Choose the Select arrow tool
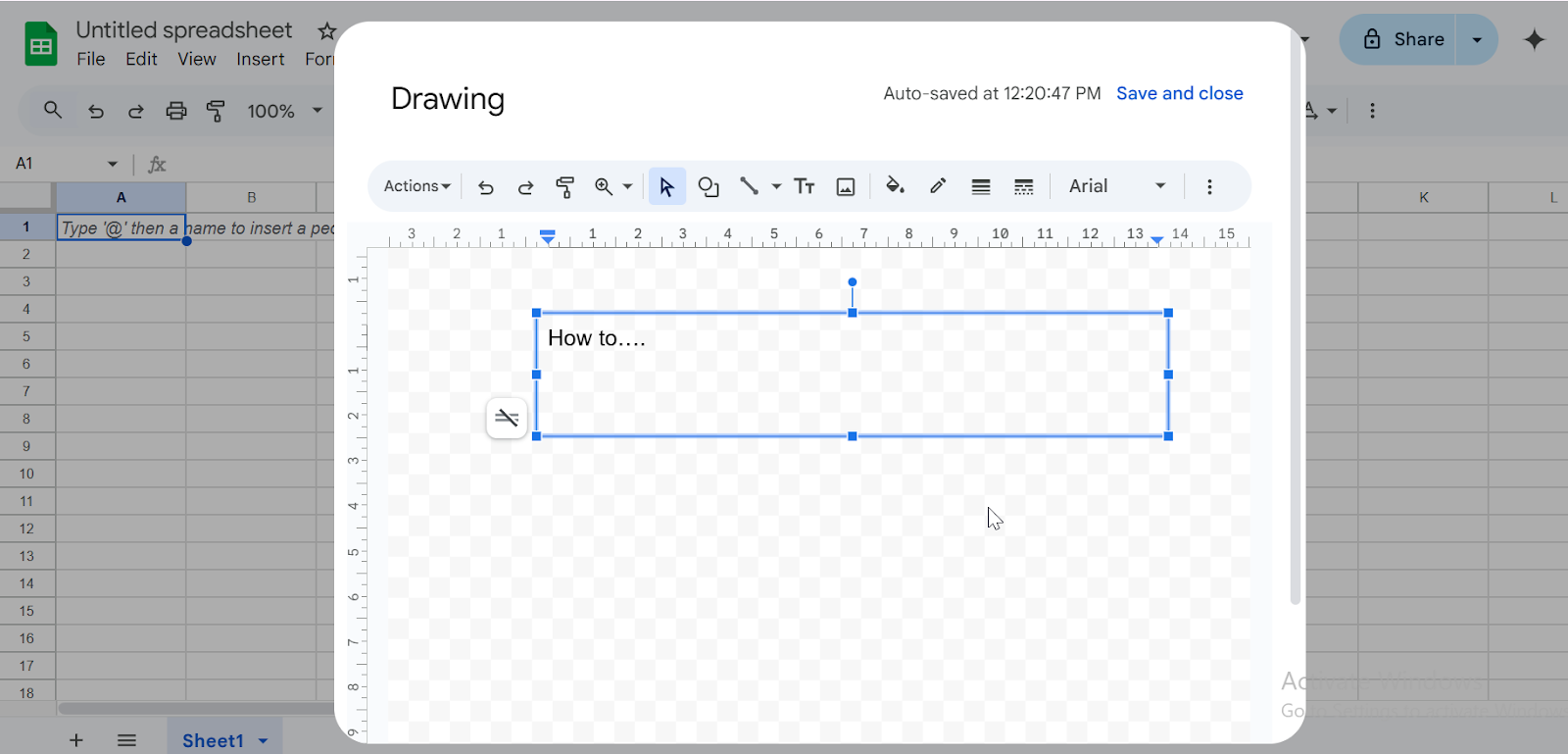This screenshot has width=1568, height=754. pyautogui.click(x=666, y=186)
